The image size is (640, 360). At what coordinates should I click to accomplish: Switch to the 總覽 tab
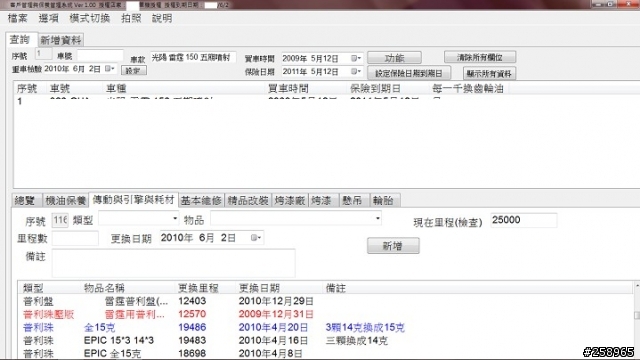(x=26, y=200)
